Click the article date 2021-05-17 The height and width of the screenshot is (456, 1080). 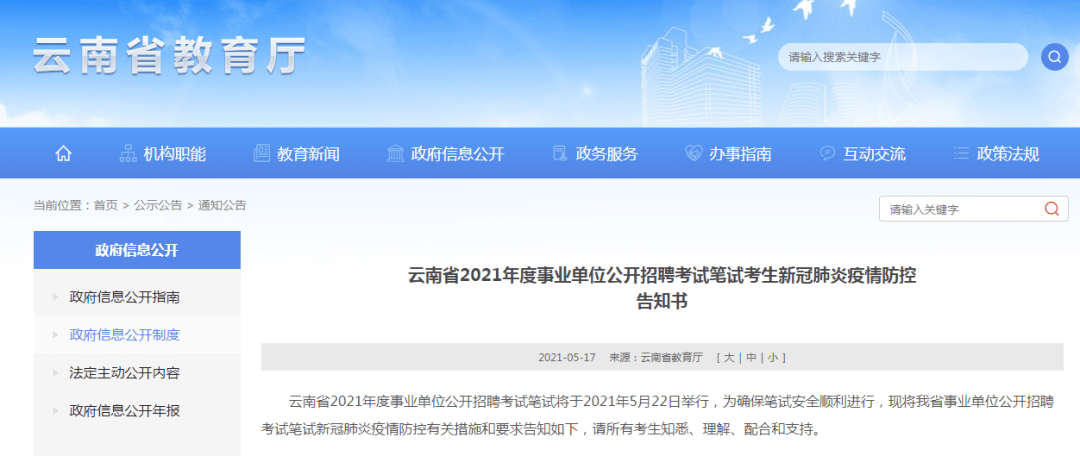pos(567,357)
